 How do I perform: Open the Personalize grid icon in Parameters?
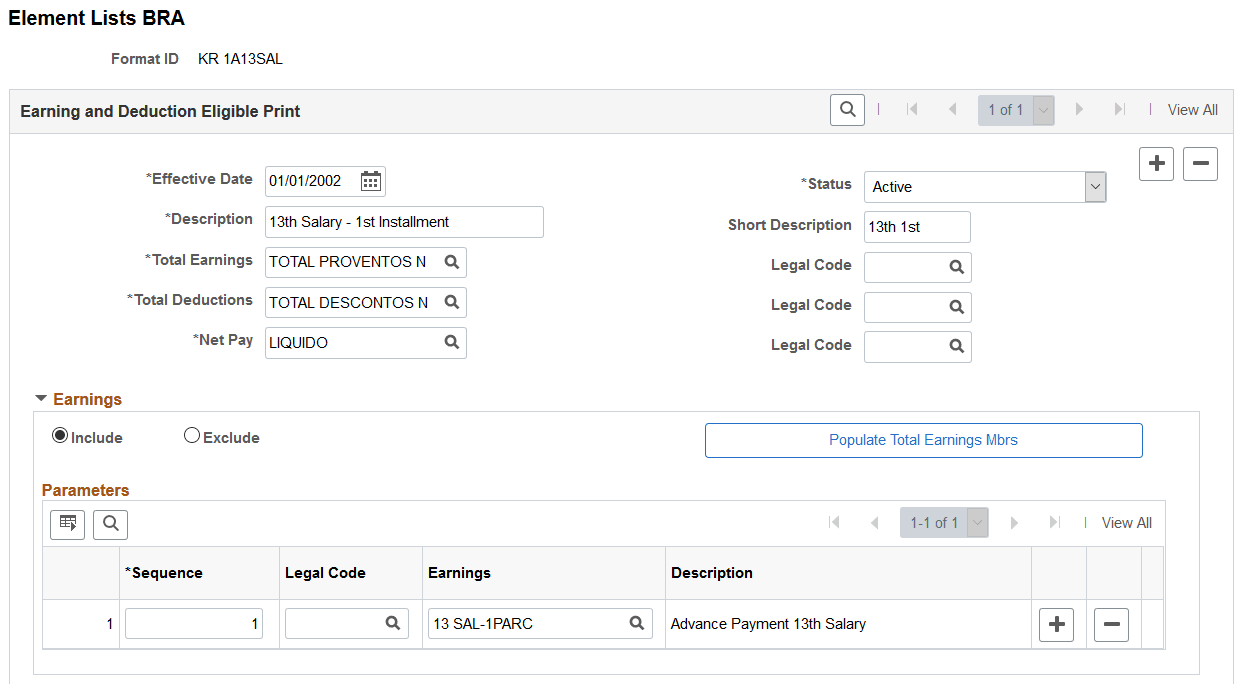(x=67, y=524)
